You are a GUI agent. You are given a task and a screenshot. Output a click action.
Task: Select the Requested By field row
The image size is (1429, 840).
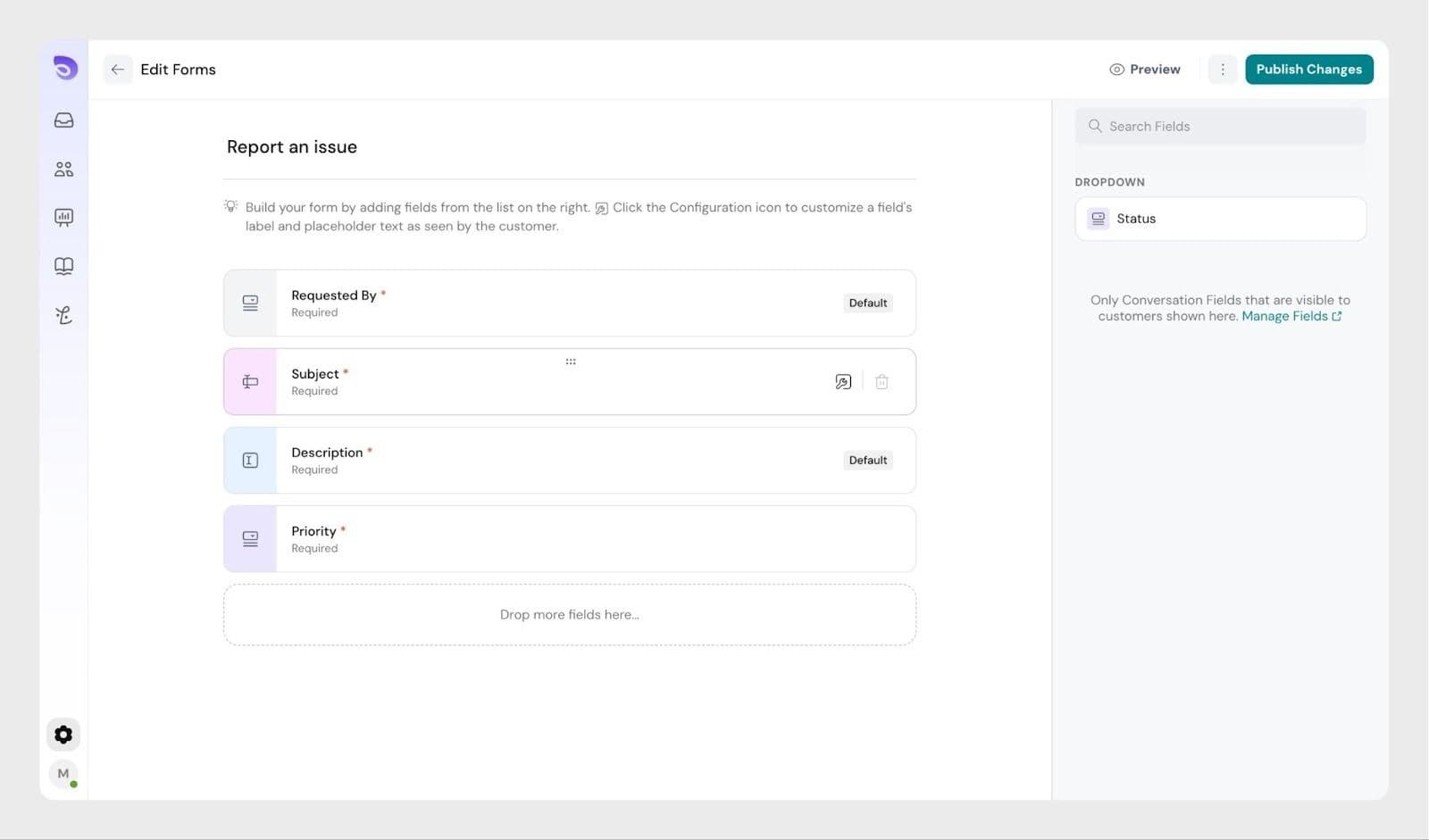pyautogui.click(x=569, y=304)
